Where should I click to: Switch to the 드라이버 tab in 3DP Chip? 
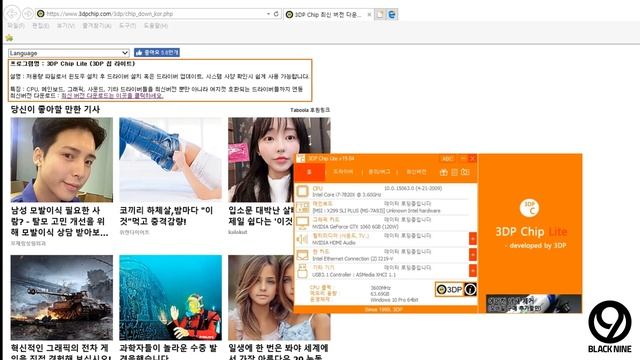point(343,172)
